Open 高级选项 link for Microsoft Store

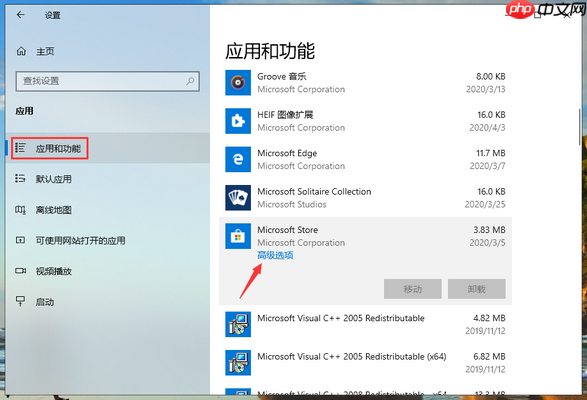tap(275, 255)
